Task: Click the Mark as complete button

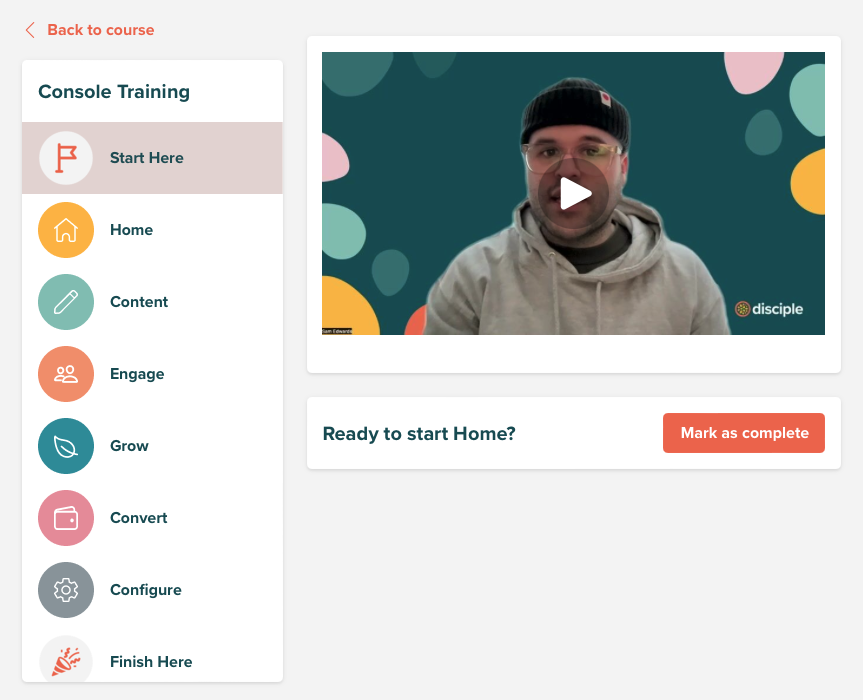Action: click(x=744, y=433)
